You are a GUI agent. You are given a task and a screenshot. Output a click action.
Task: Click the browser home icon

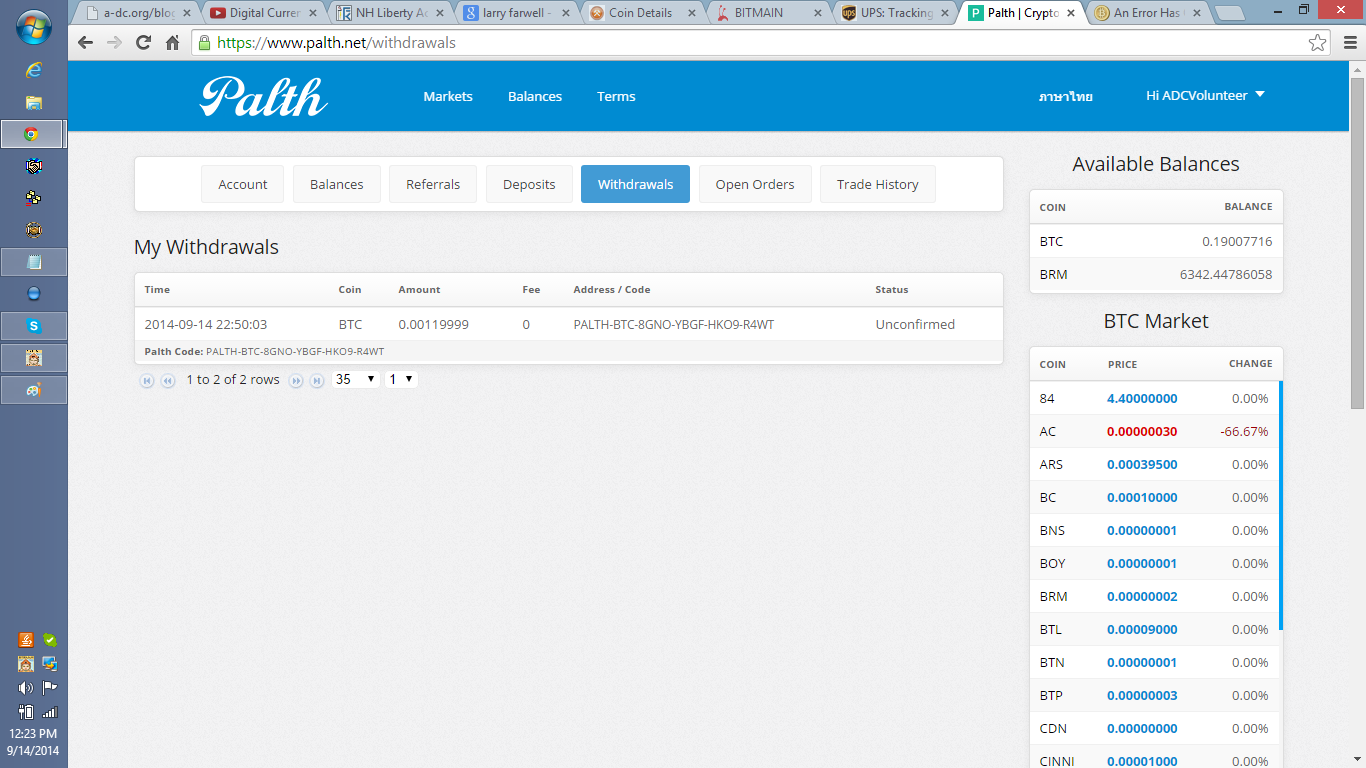coord(172,43)
